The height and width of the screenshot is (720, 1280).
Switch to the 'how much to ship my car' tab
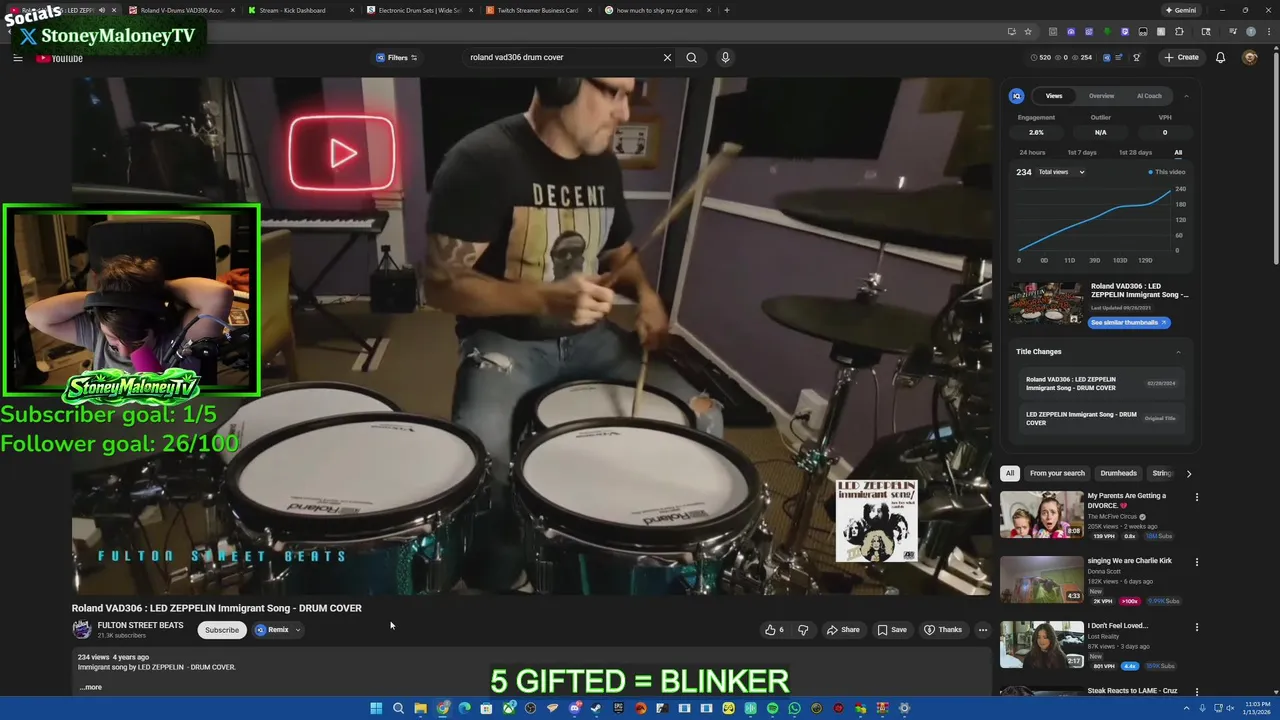(x=657, y=10)
